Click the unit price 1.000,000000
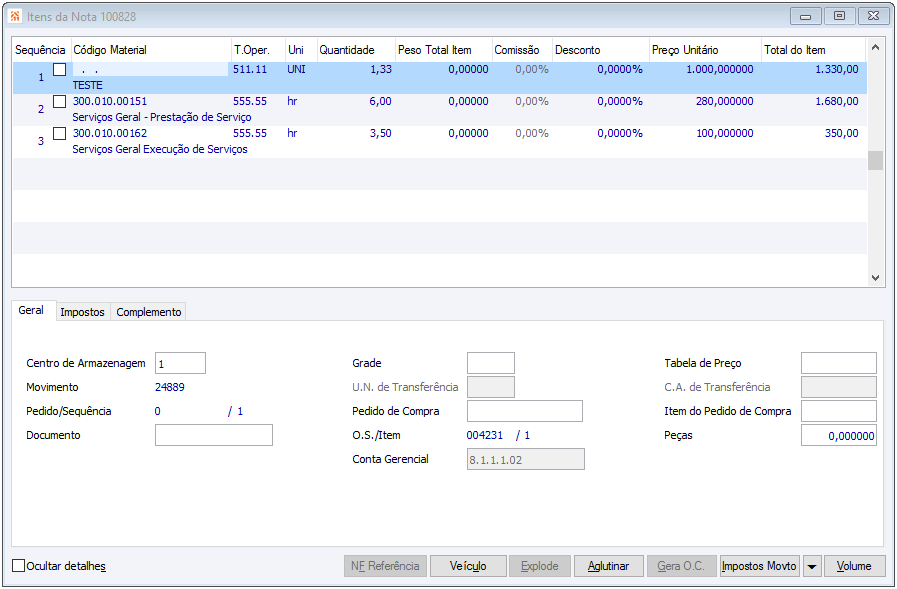This screenshot has height=589, width=897. coord(720,69)
